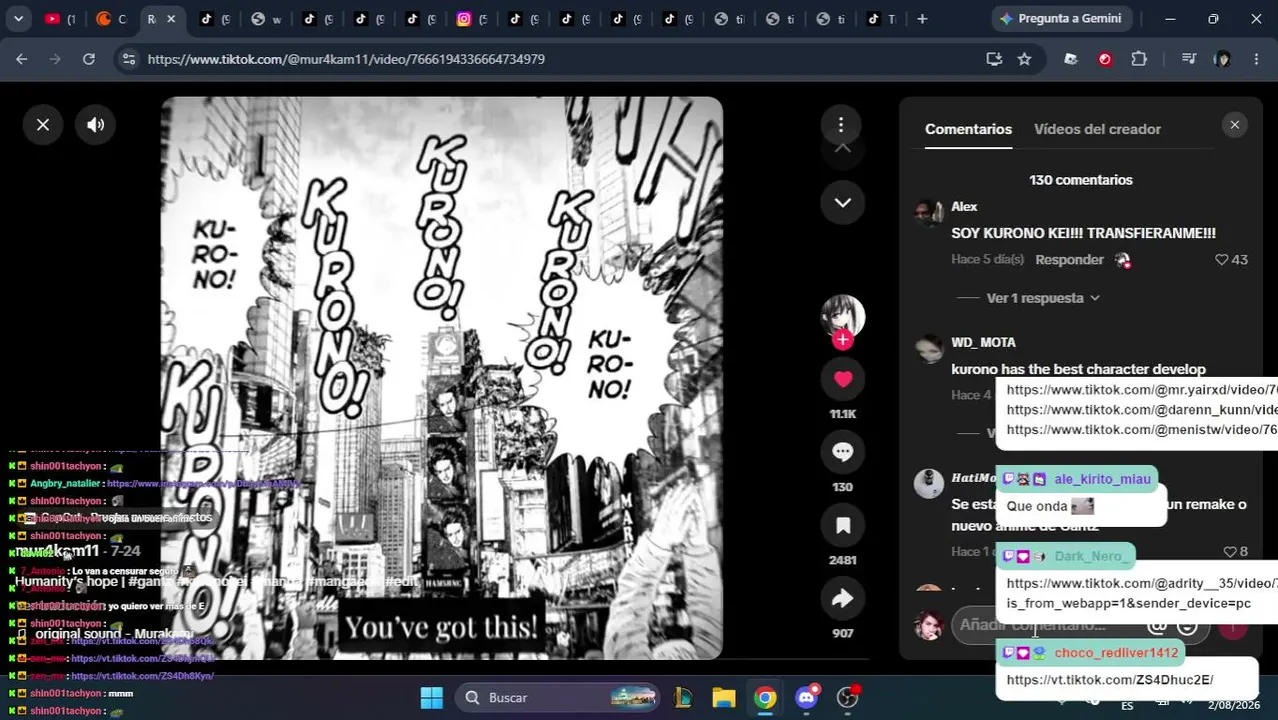
Task: Like Alex's comment heart
Action: 1221,260
